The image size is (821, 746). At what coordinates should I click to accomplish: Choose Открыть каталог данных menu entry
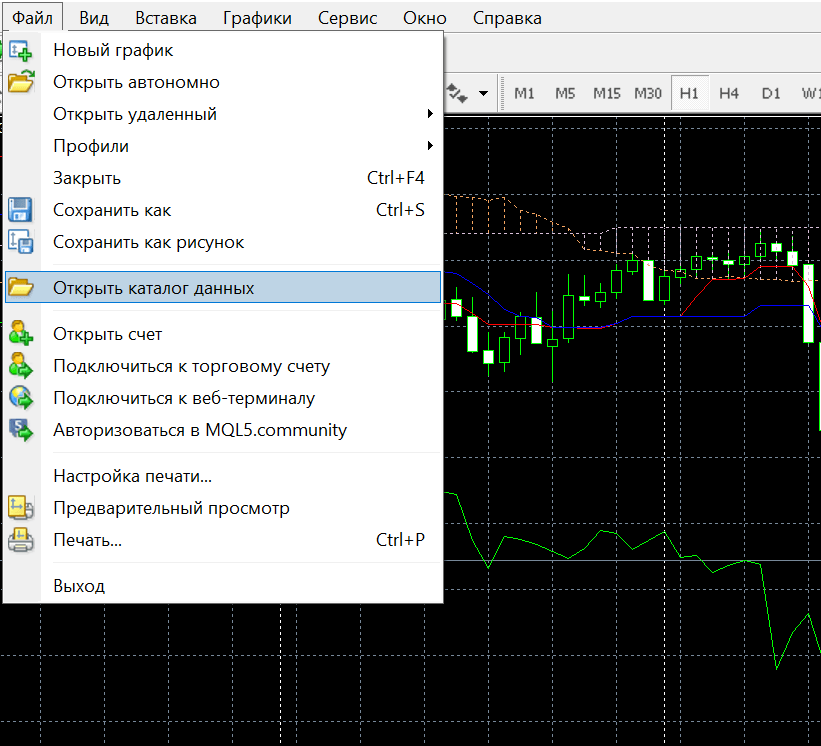154,288
